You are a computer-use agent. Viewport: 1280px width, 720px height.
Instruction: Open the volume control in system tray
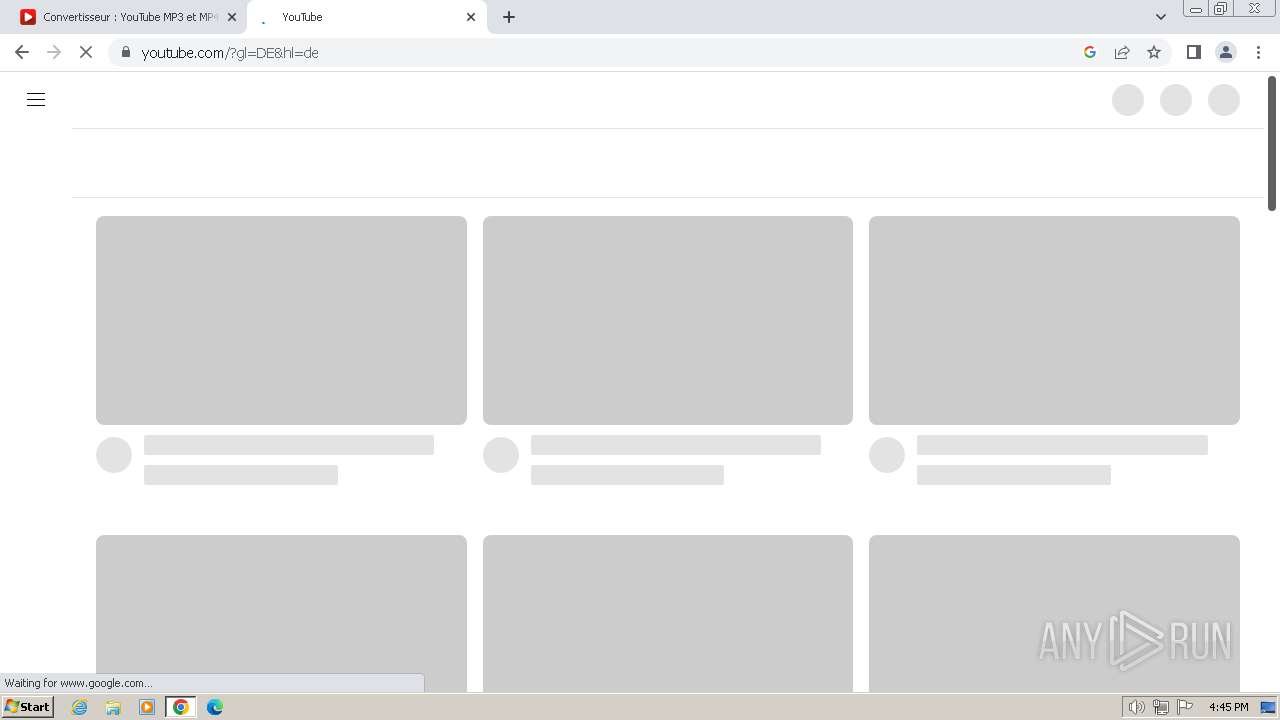[1136, 707]
